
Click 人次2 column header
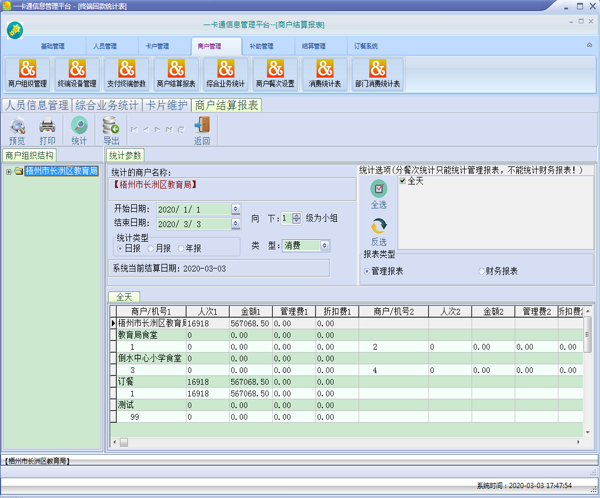[450, 312]
